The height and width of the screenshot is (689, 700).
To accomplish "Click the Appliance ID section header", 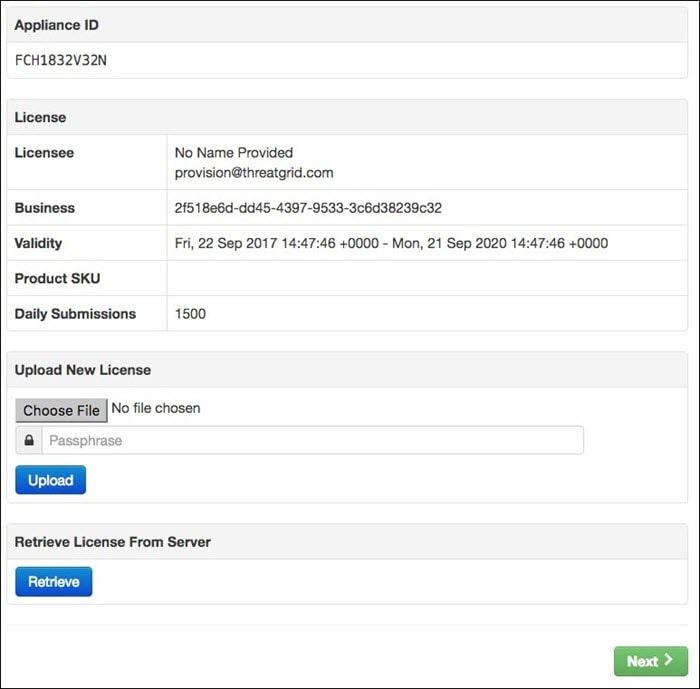I will [57, 24].
